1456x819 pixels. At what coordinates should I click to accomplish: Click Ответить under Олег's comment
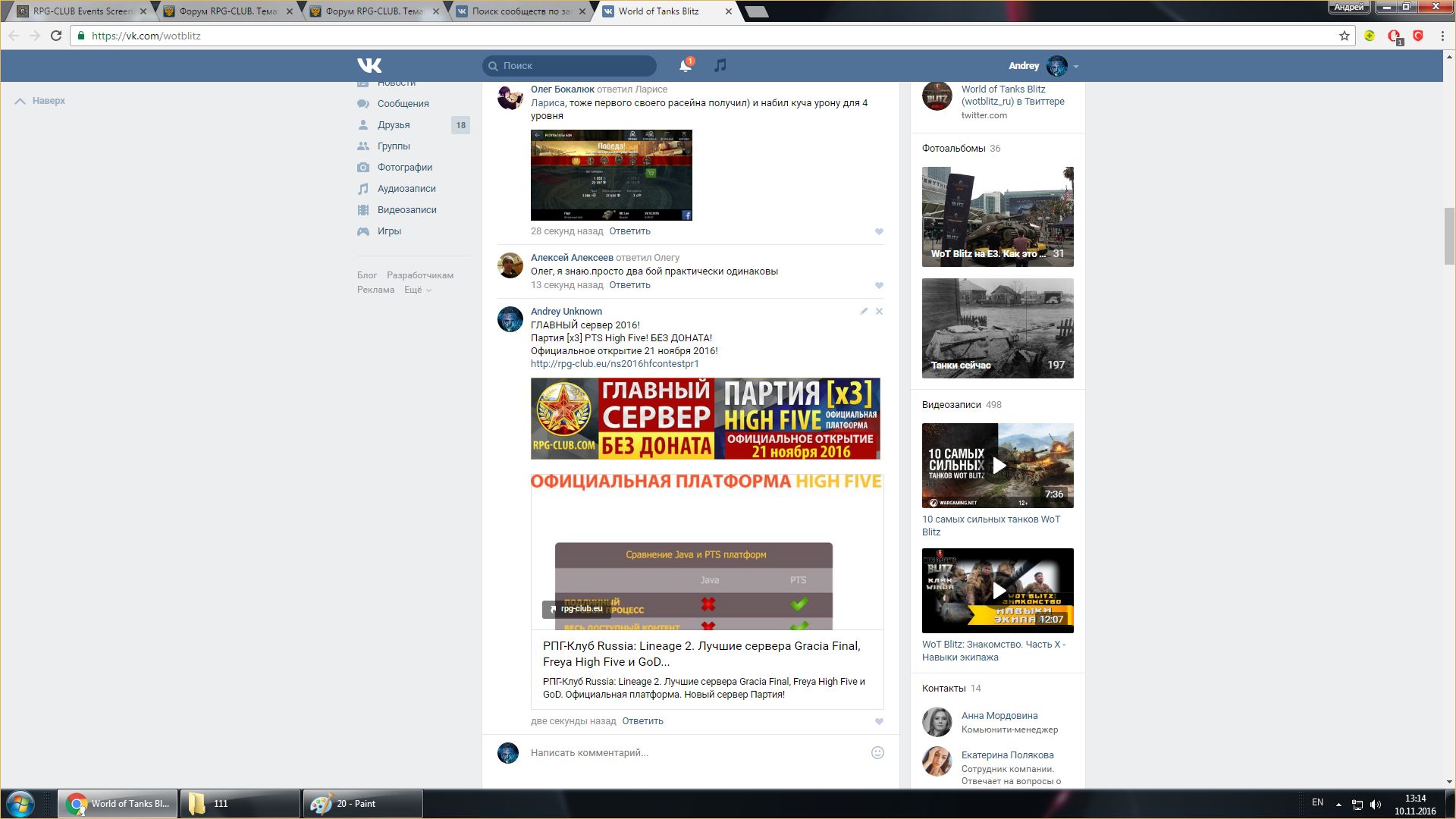tap(629, 231)
